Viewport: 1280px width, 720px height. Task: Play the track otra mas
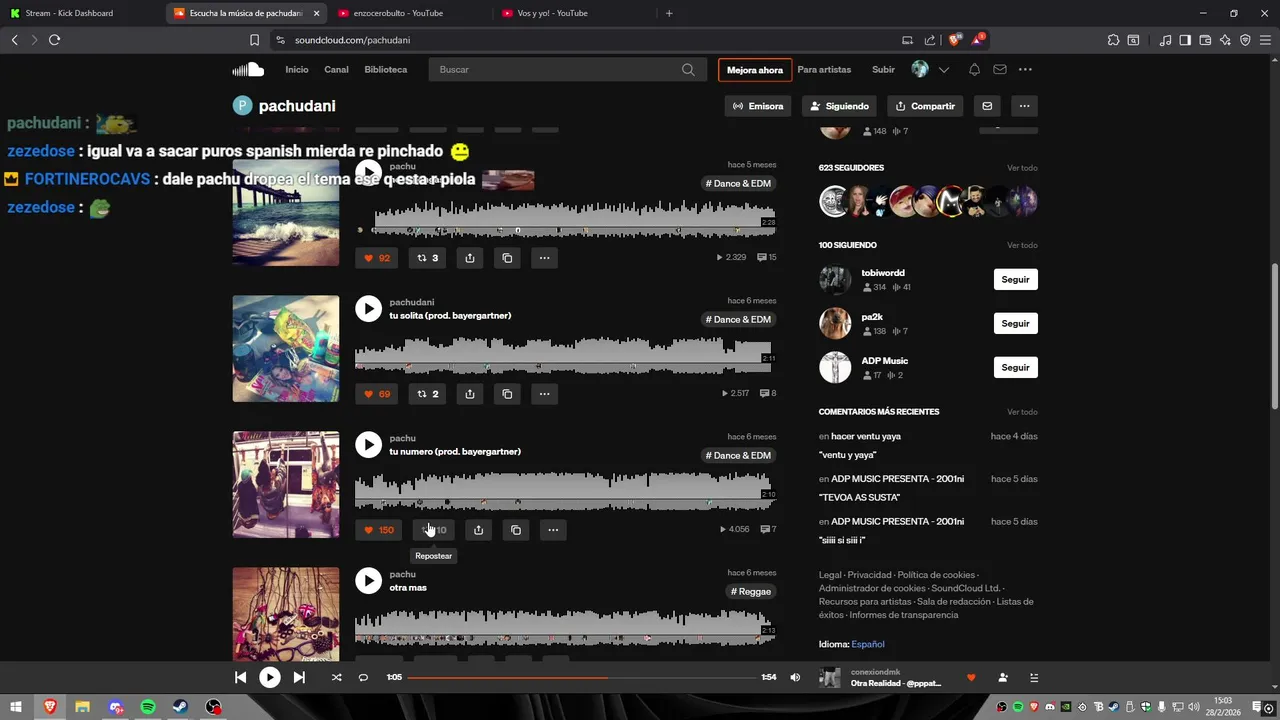[x=368, y=581]
